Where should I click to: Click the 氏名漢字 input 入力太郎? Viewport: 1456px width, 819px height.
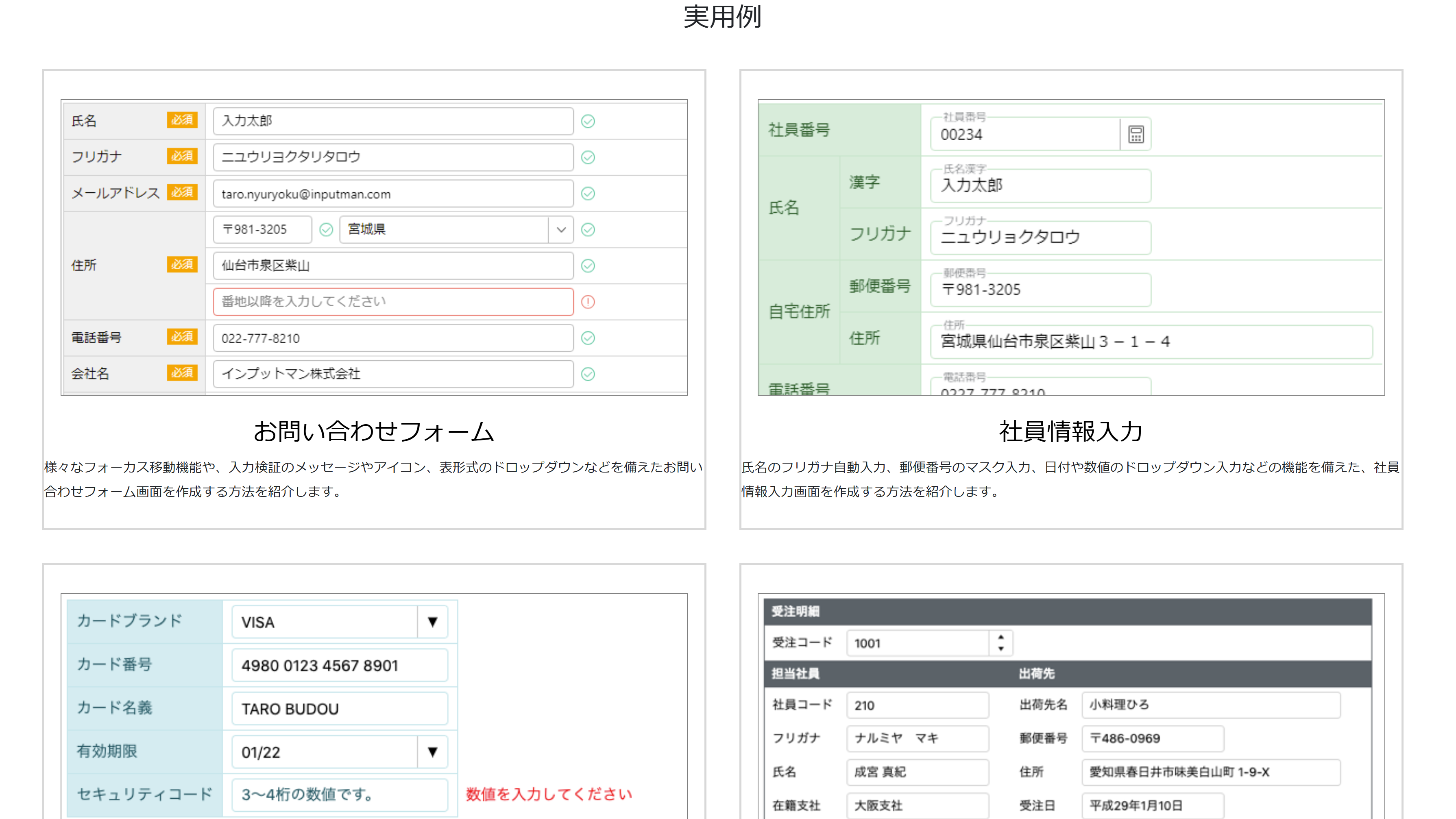pyautogui.click(x=1041, y=185)
